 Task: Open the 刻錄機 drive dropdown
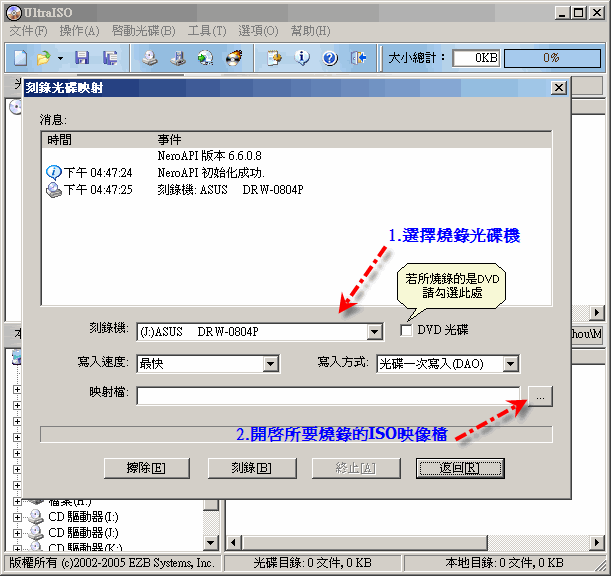click(x=375, y=331)
